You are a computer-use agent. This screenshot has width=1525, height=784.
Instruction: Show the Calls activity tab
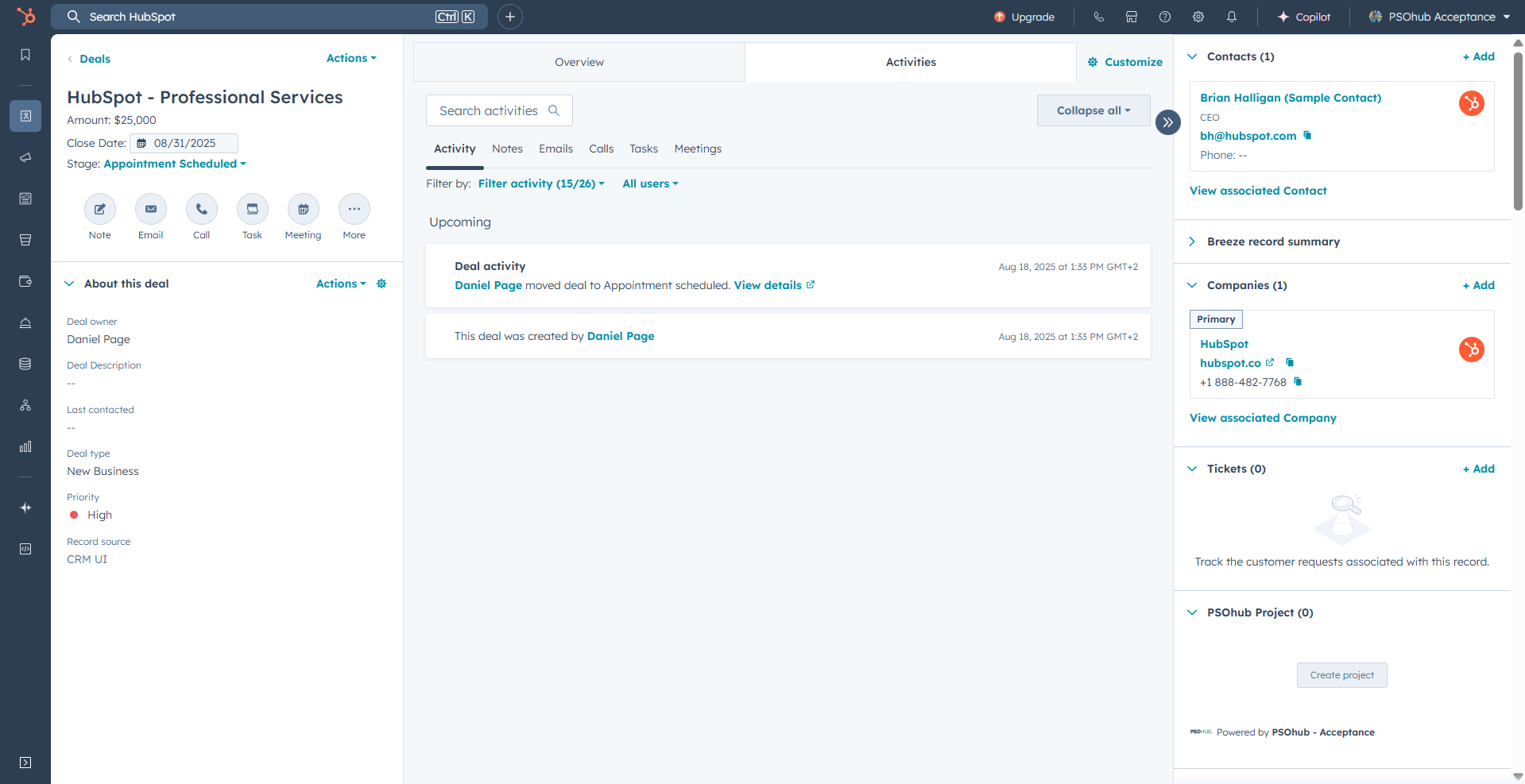pos(601,149)
